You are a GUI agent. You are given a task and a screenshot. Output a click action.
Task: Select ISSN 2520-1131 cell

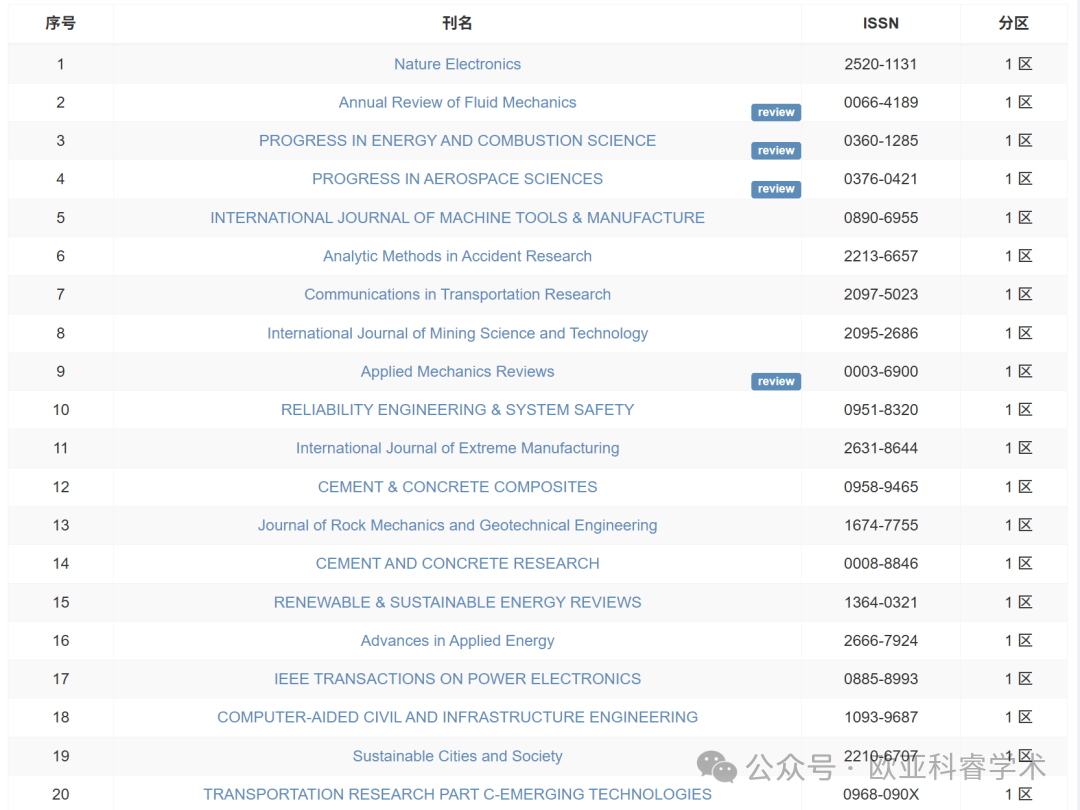coord(881,64)
